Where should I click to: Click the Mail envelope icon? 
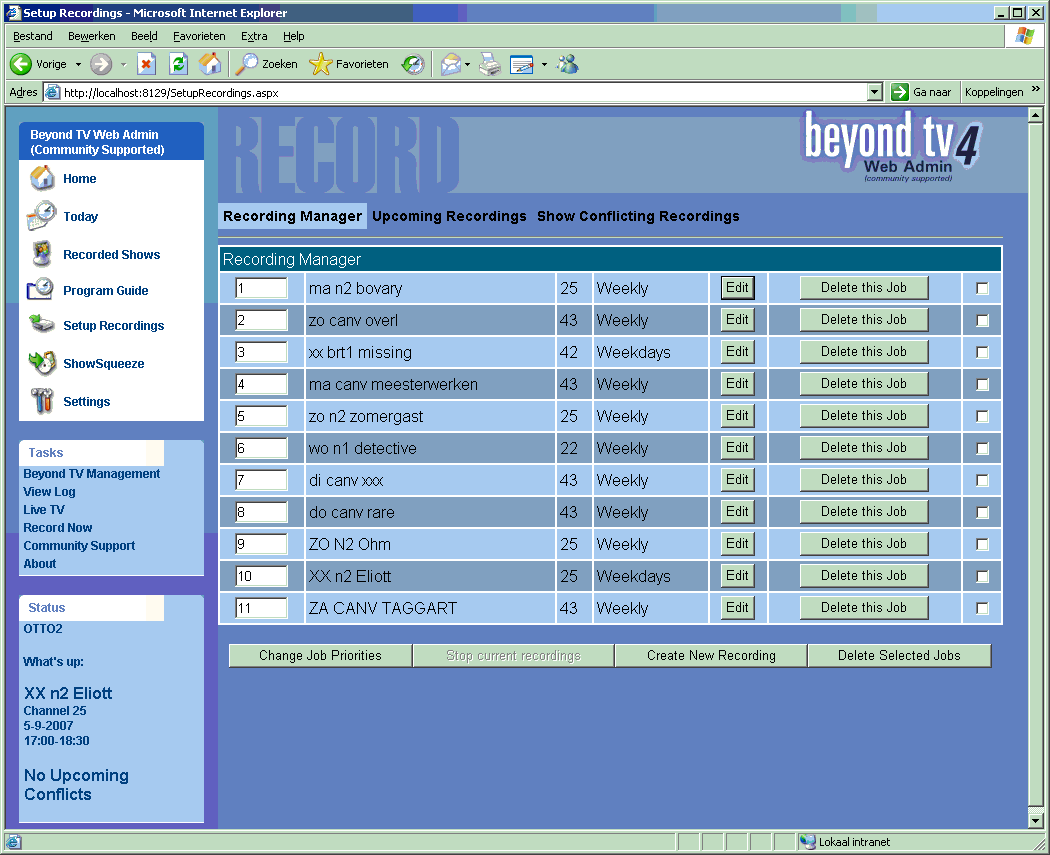click(451, 64)
